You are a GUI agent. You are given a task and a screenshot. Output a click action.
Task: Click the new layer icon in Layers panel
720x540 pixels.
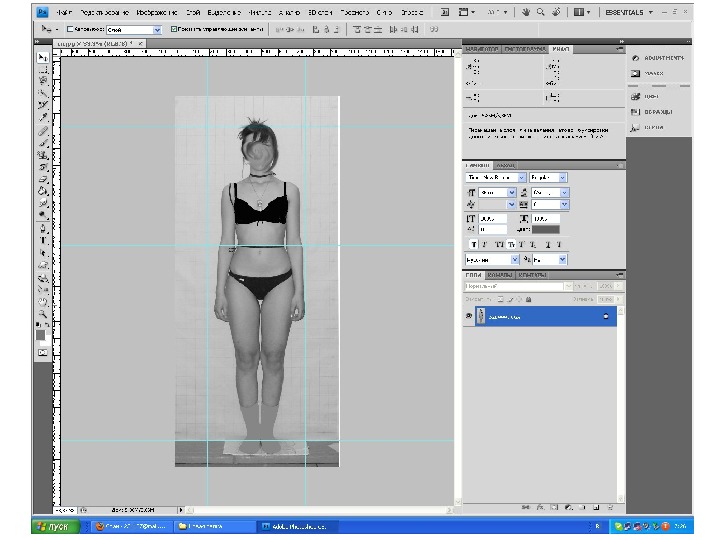[x=594, y=507]
